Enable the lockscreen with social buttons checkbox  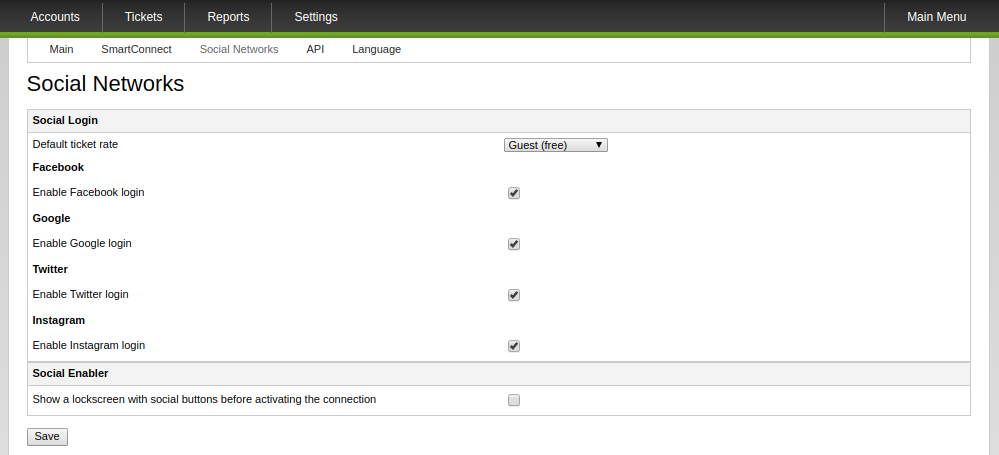click(x=514, y=400)
